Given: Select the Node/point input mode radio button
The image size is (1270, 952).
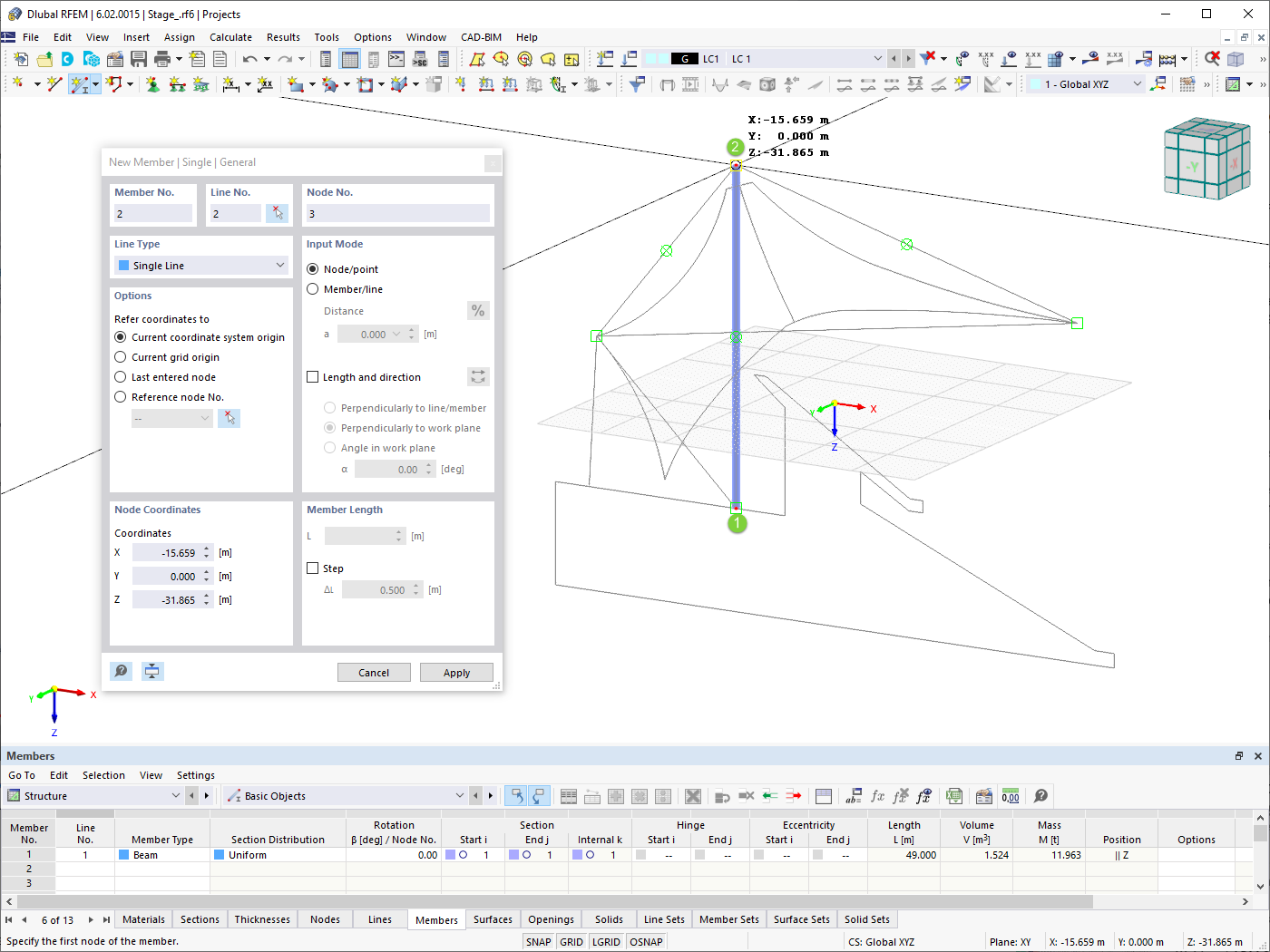Looking at the screenshot, I should 312,268.
